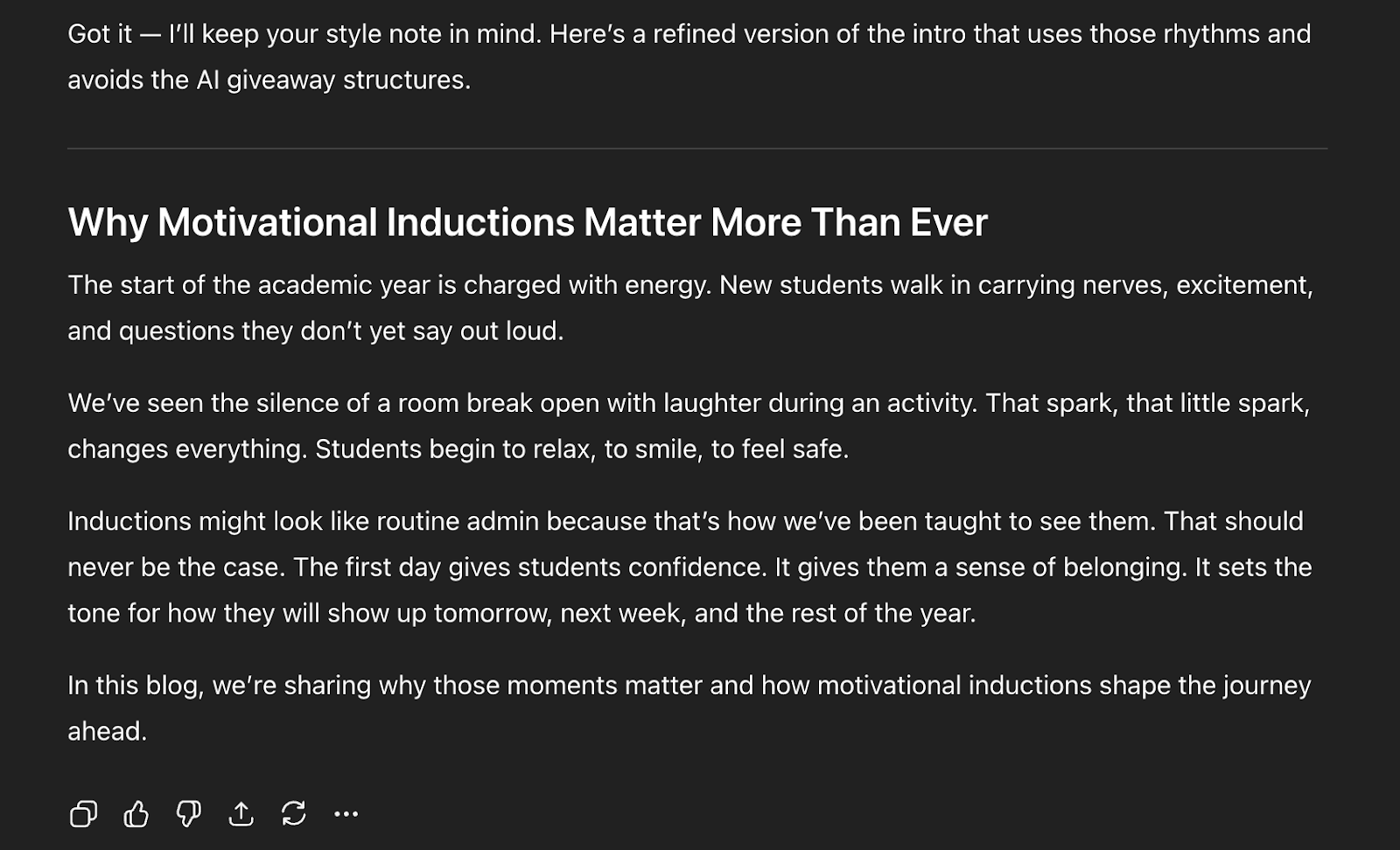Click the heading 'Why Motivational Inductions Matter More Than Ever'
This screenshot has height=850, width=1400.
[x=527, y=222]
